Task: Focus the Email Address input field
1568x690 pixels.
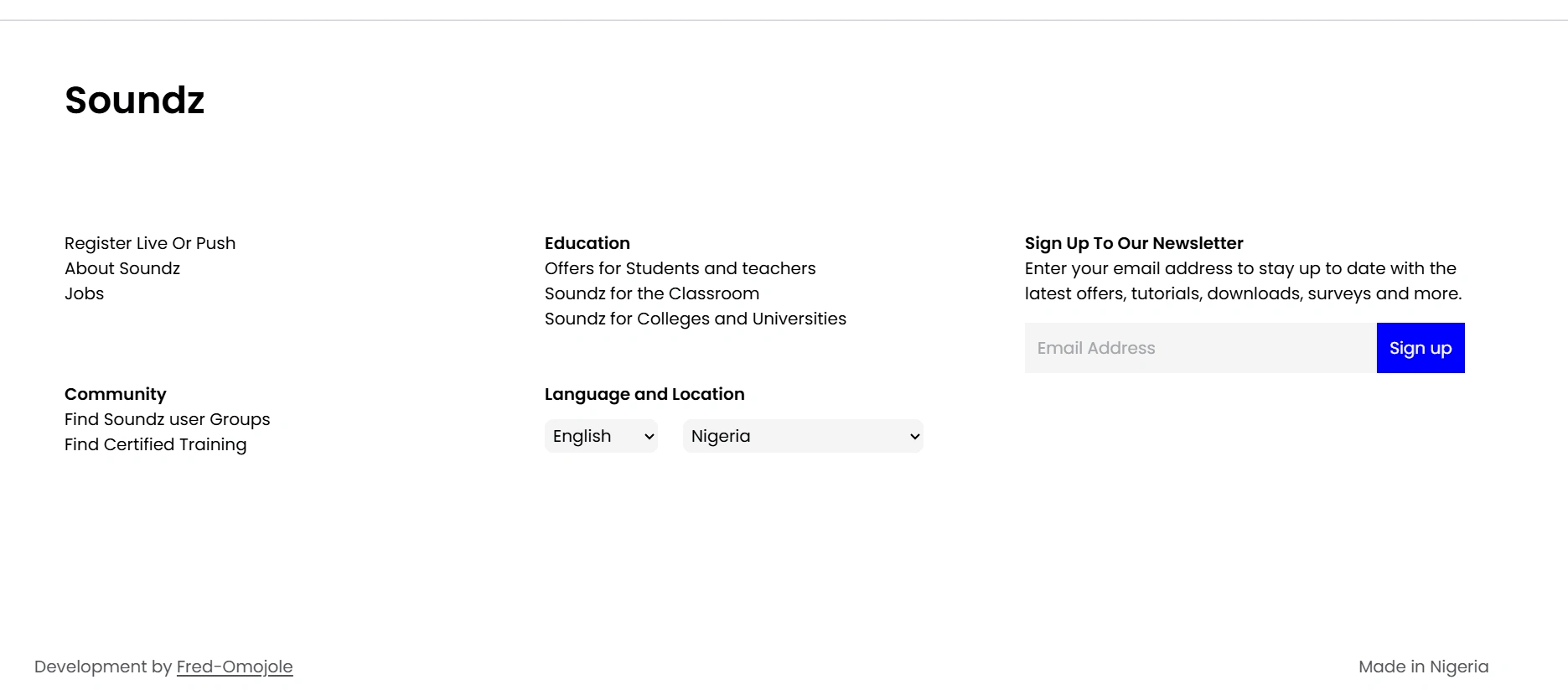Action: click(1200, 348)
